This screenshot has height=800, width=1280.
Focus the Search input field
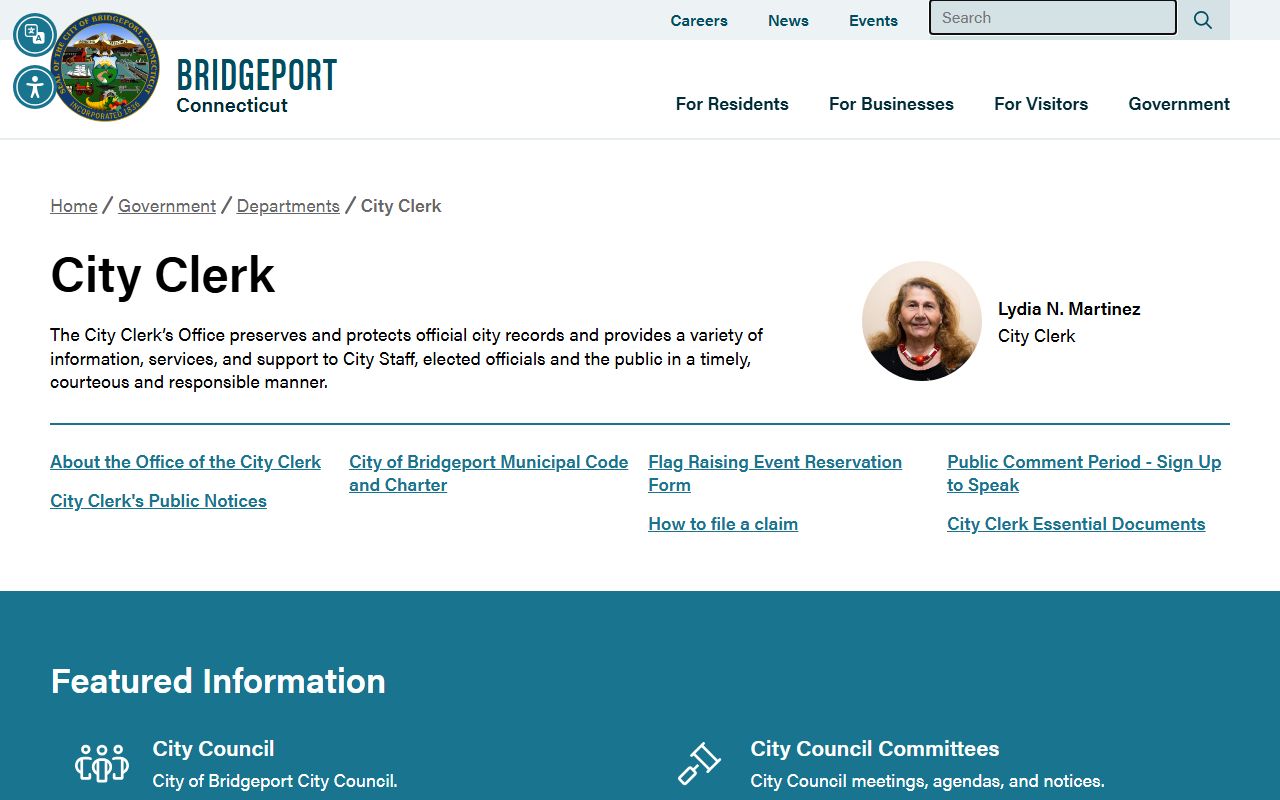pyautogui.click(x=1053, y=18)
